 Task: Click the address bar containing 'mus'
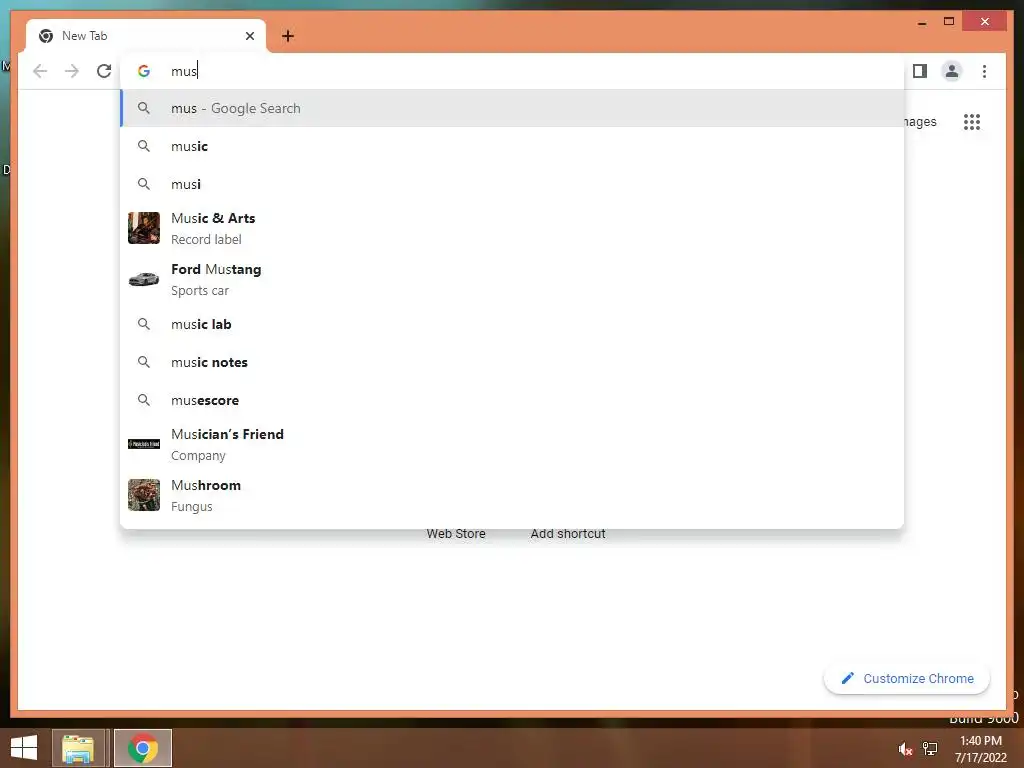[x=512, y=71]
